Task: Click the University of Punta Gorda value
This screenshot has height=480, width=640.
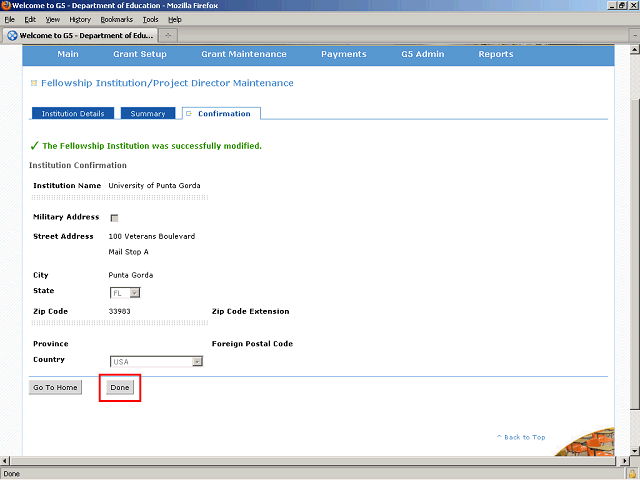Action: (154, 186)
